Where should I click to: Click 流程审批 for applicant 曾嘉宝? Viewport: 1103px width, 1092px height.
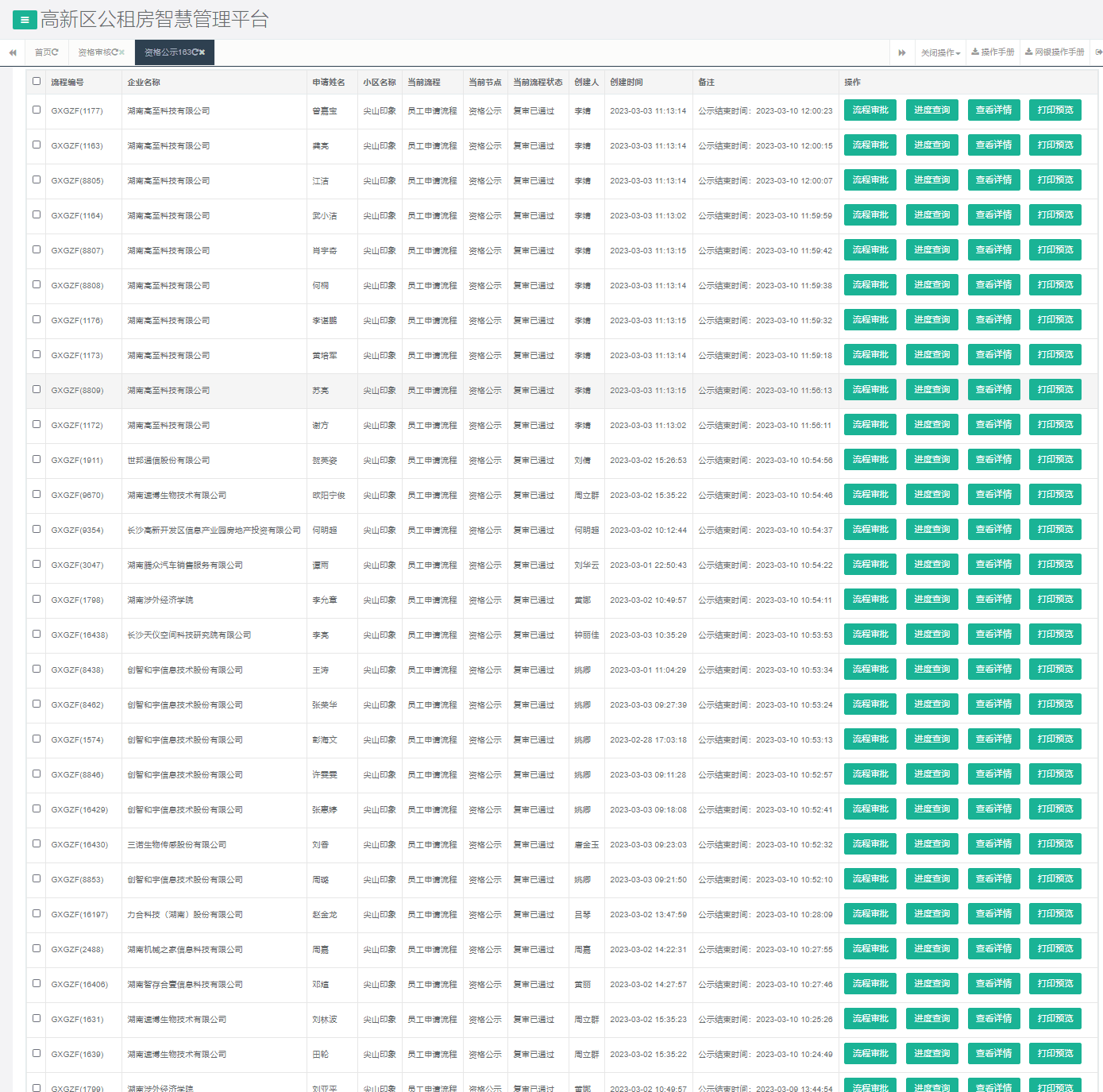(870, 110)
